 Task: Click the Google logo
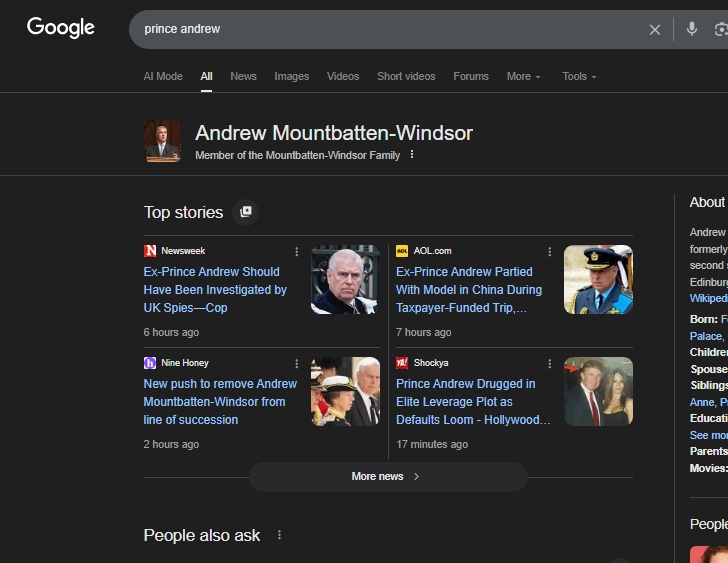coord(61,28)
